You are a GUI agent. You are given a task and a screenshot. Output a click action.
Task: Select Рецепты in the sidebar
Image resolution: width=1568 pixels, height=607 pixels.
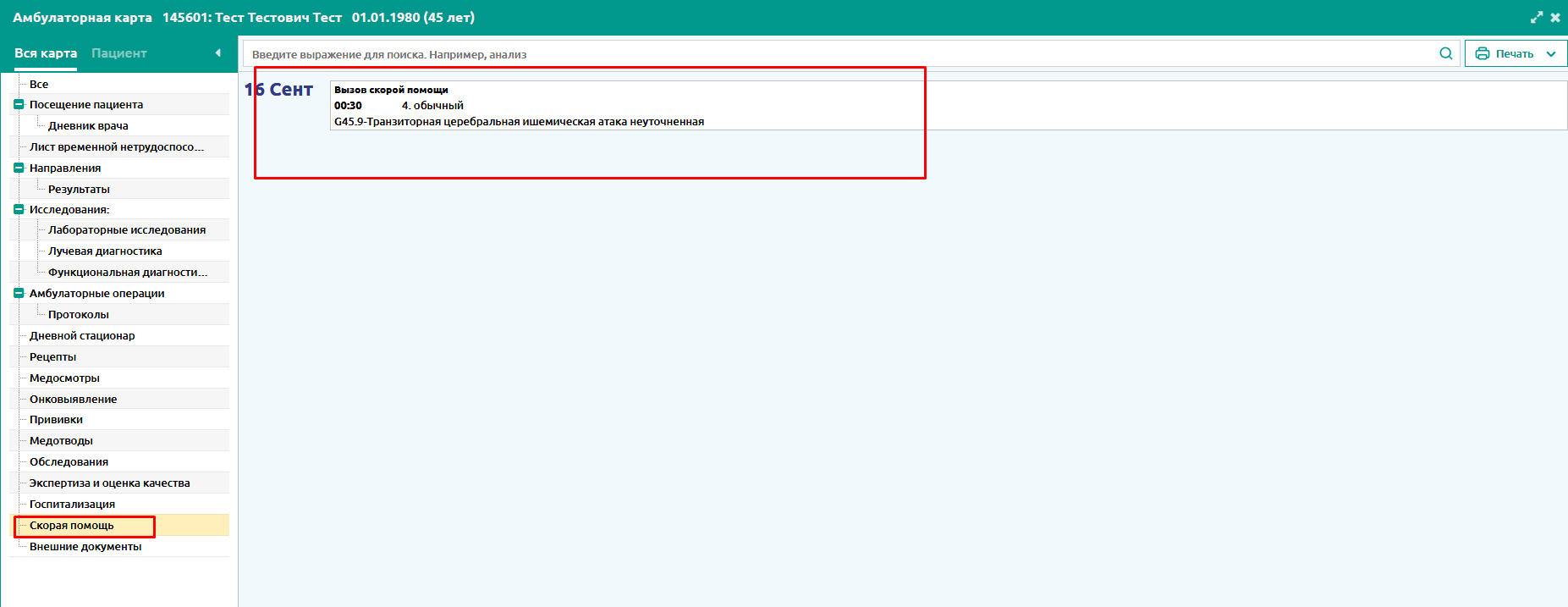pos(52,357)
